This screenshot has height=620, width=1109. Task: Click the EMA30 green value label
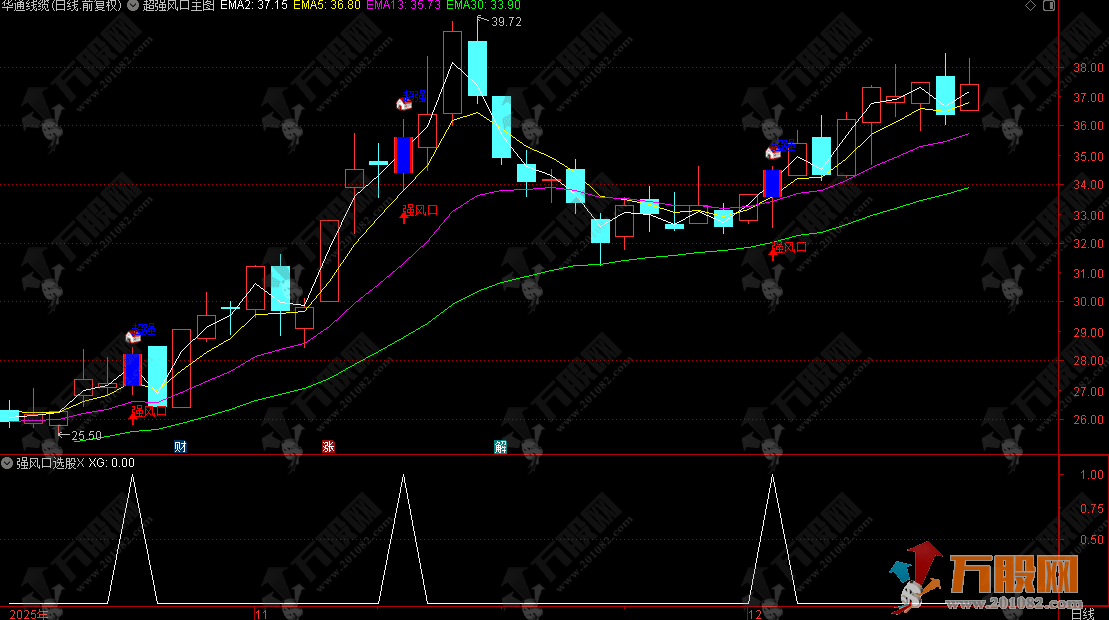483,6
